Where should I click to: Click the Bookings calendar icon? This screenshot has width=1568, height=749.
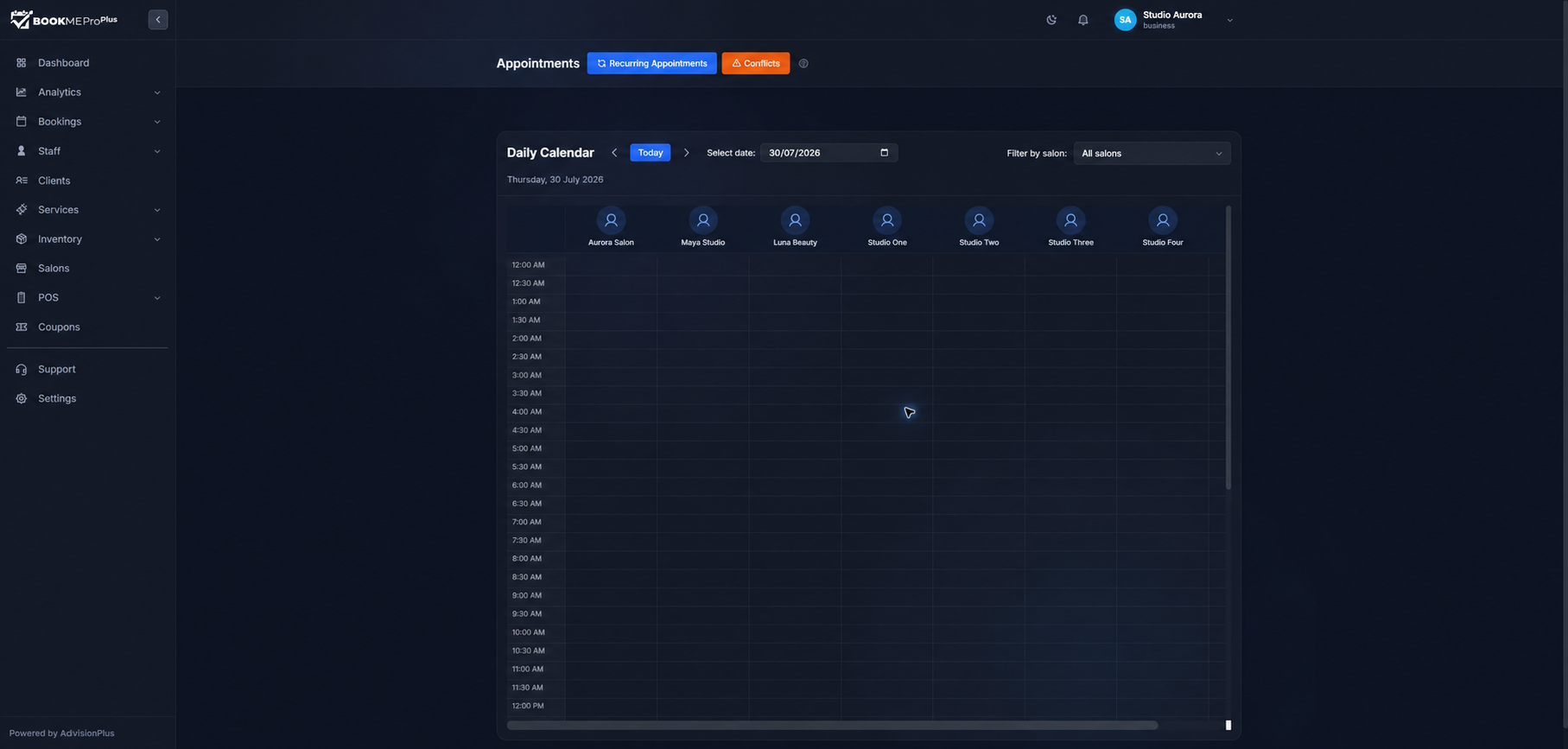pos(22,122)
